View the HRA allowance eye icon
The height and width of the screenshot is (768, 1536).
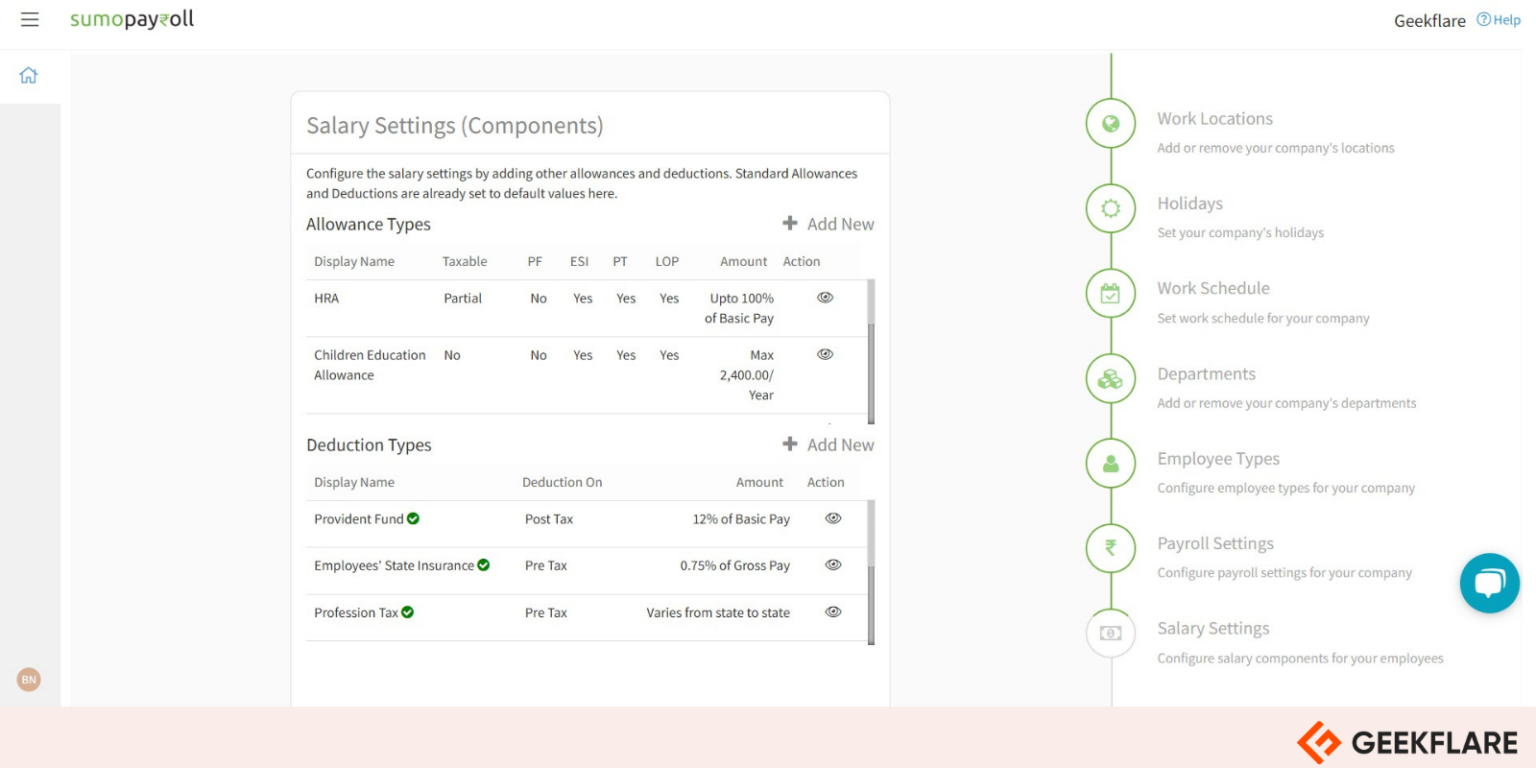(x=825, y=297)
